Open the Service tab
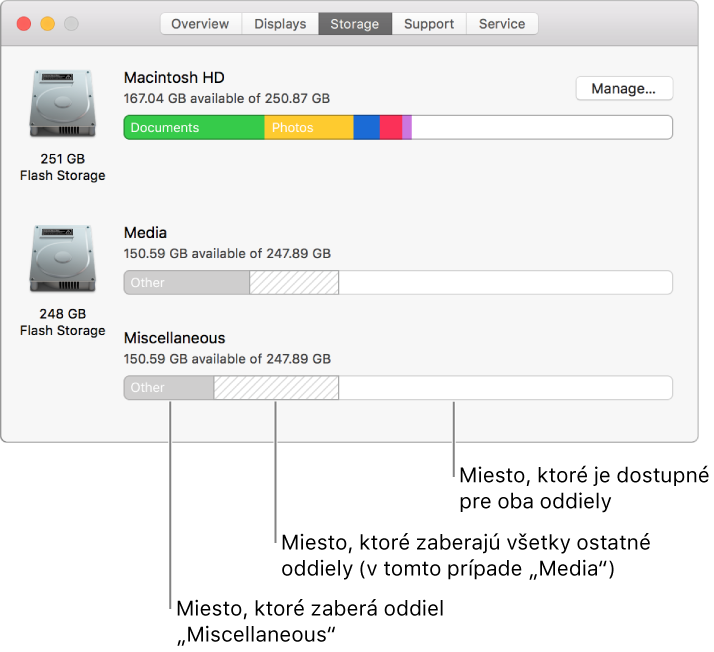714x652 pixels. (x=502, y=24)
